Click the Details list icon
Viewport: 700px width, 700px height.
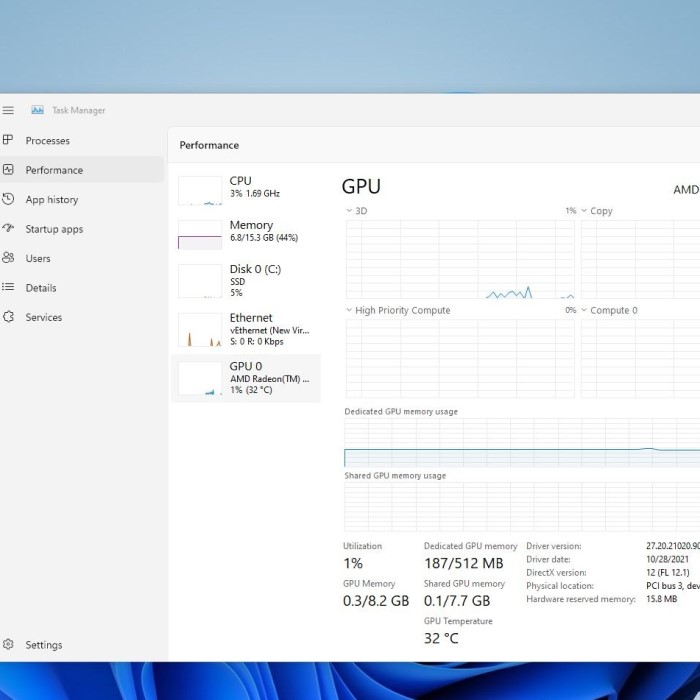pos(9,288)
